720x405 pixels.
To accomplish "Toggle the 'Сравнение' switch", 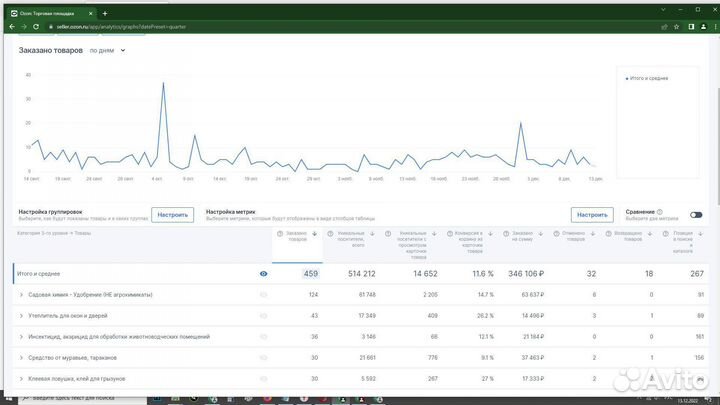I will click(x=696, y=215).
